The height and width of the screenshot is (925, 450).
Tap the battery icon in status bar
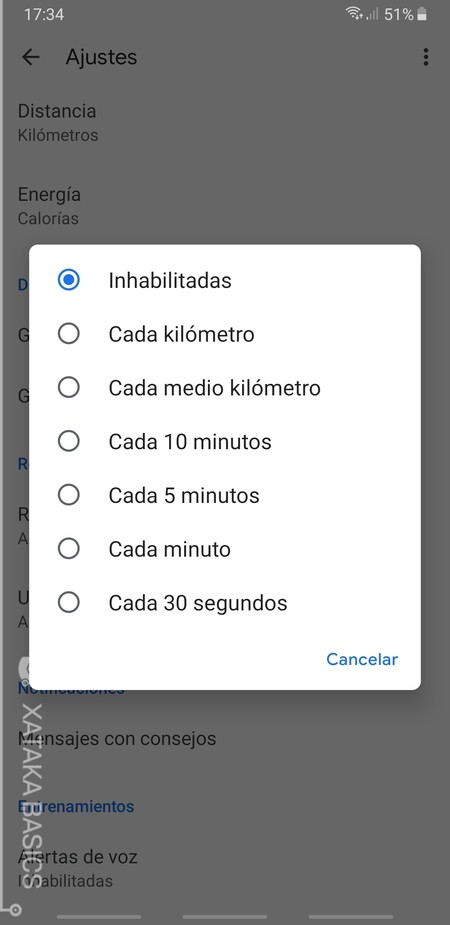click(x=422, y=14)
